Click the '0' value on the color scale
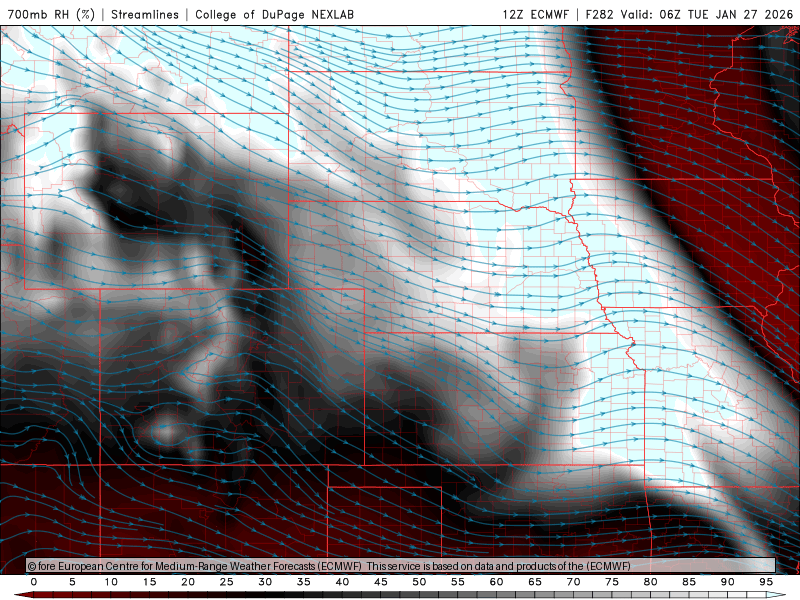This screenshot has width=800, height=600. [x=34, y=582]
